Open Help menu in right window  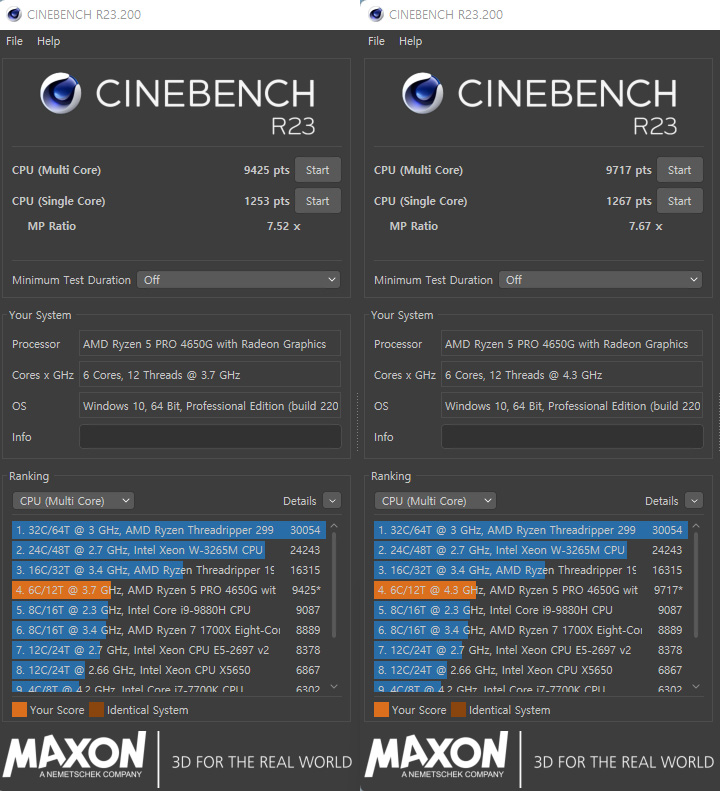(410, 41)
